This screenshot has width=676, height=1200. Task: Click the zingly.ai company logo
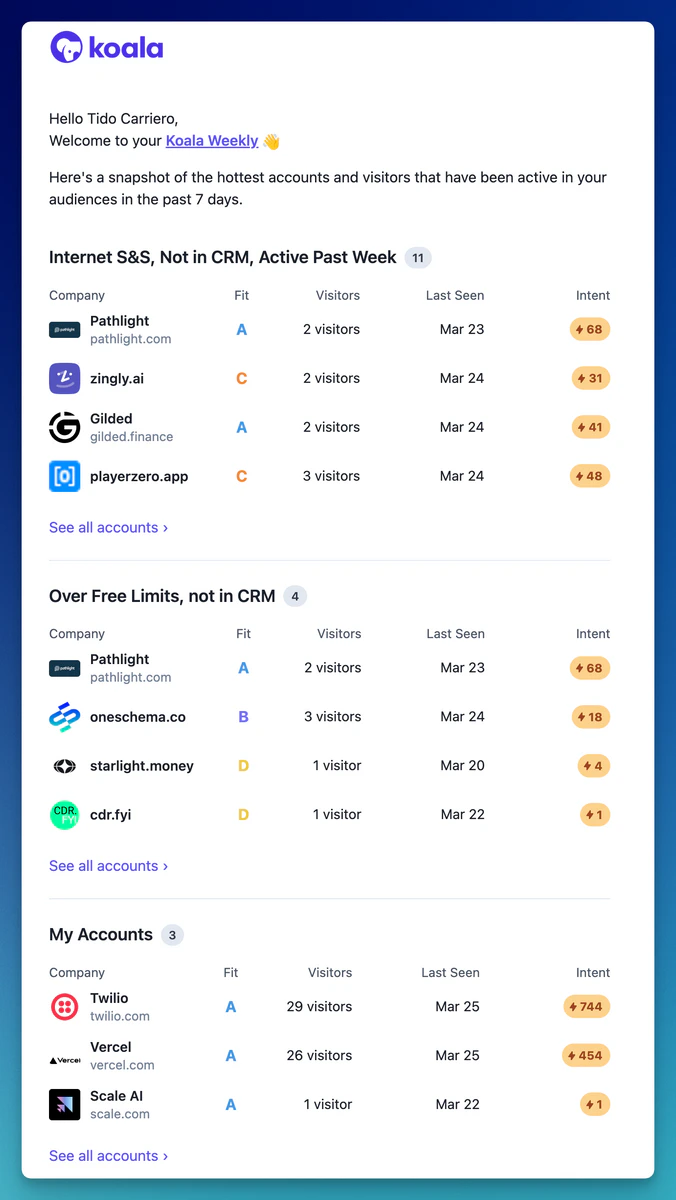tap(64, 378)
